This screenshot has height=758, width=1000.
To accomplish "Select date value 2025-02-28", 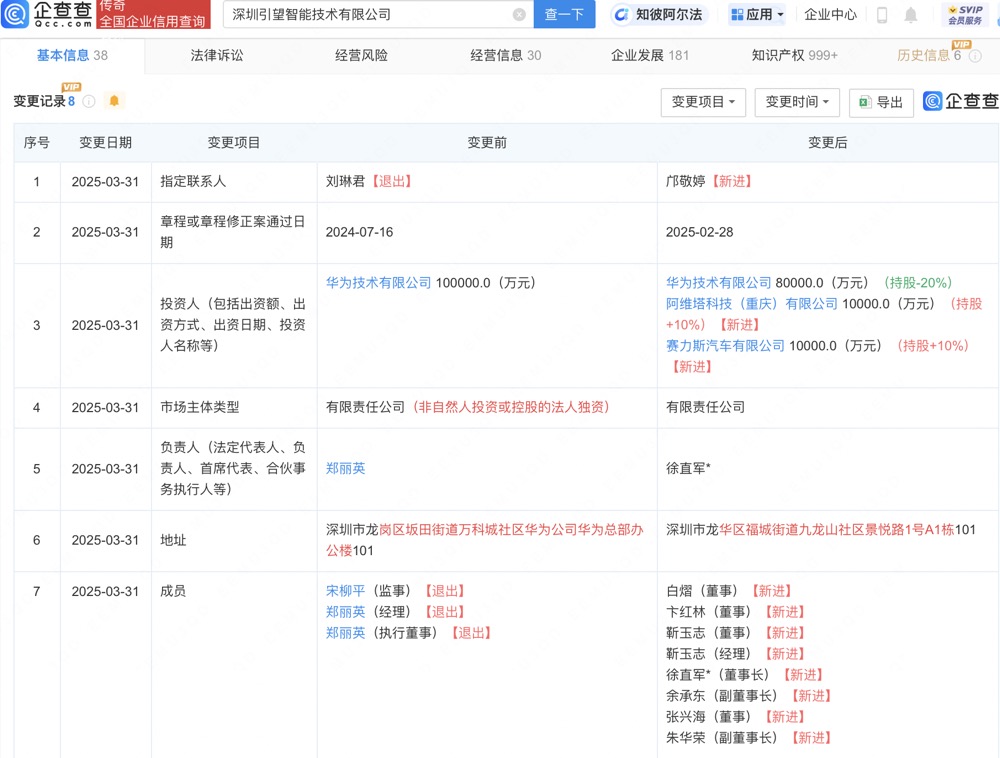I will click(x=700, y=232).
